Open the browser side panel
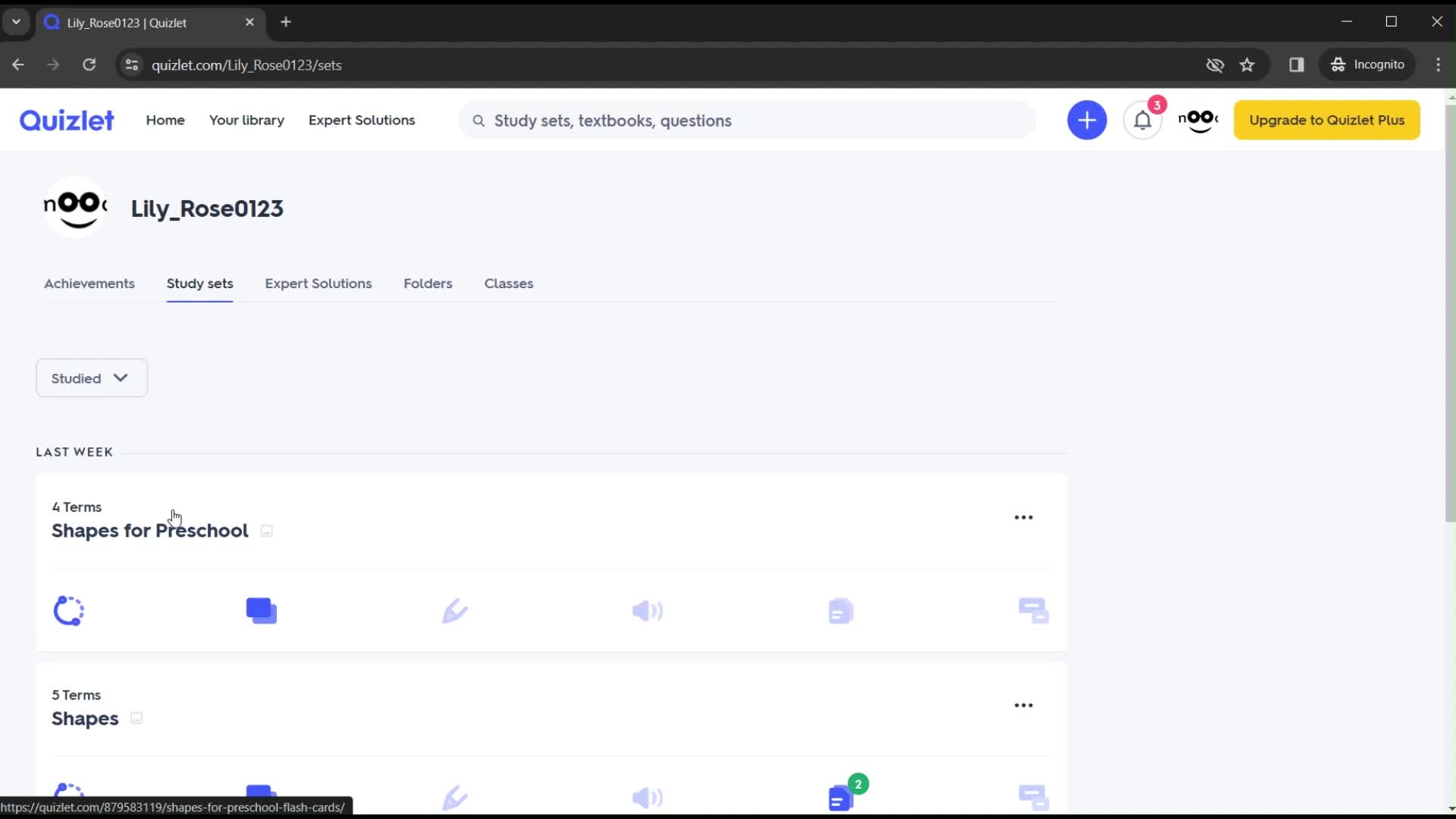 point(1297,65)
